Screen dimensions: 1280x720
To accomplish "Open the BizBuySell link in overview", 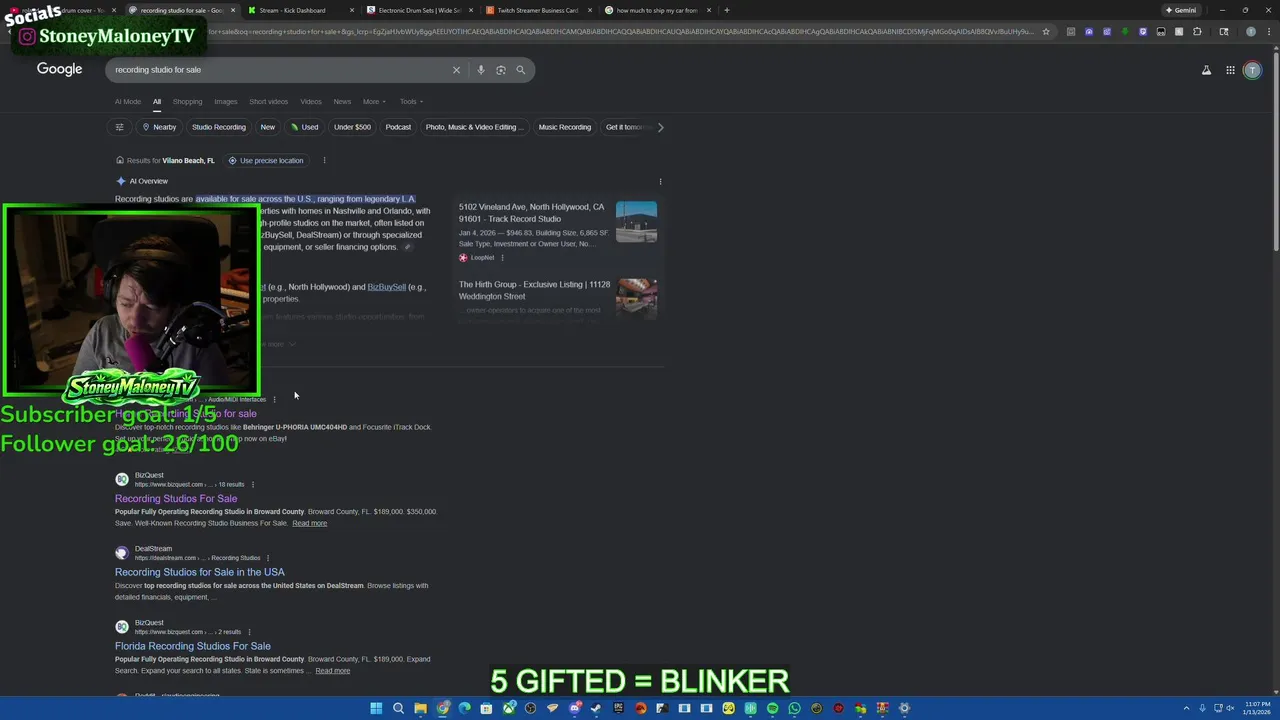I will point(386,287).
